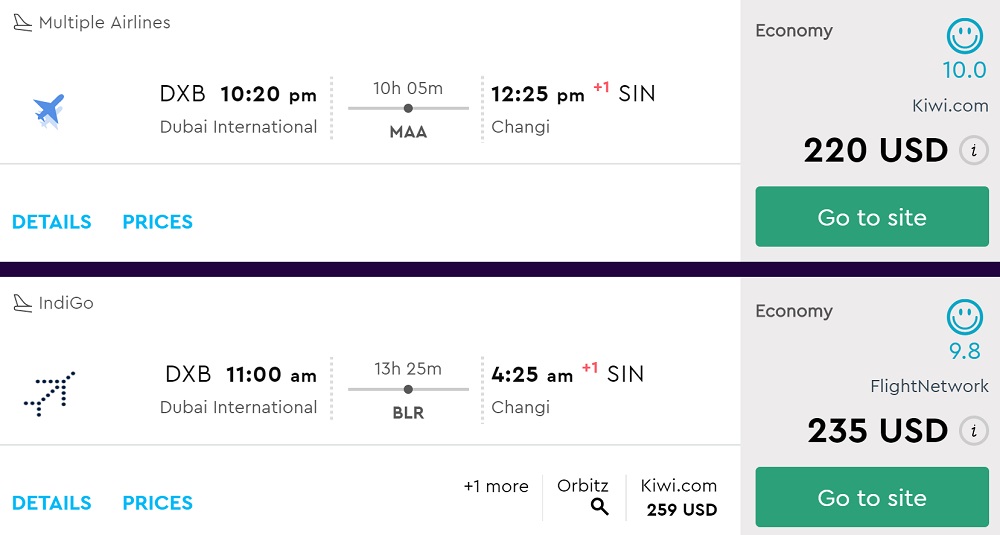Click the Multiple Airlines plane logo
This screenshot has width=1000, height=535.
pyautogui.click(x=48, y=110)
